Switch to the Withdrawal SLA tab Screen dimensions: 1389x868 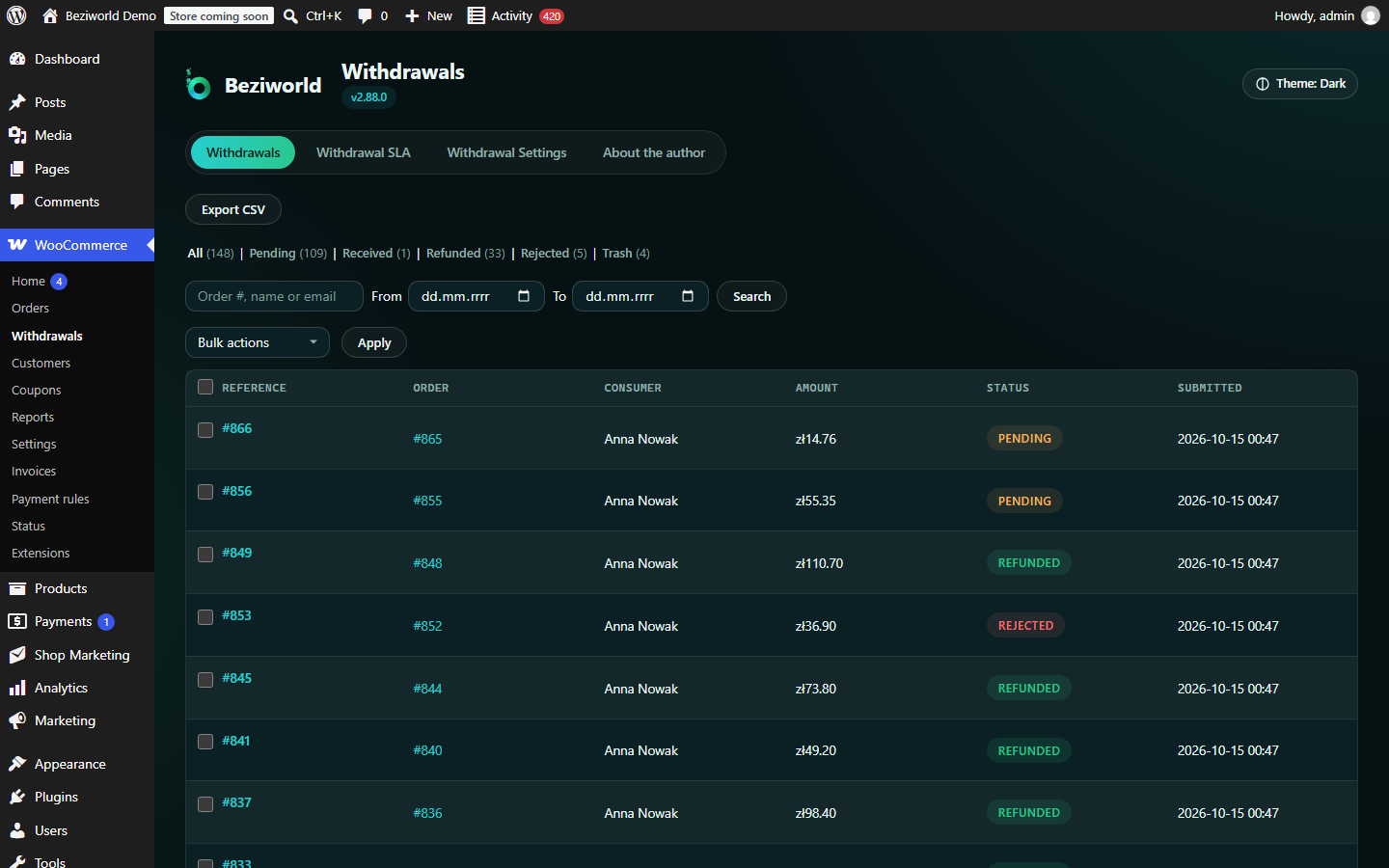point(364,152)
